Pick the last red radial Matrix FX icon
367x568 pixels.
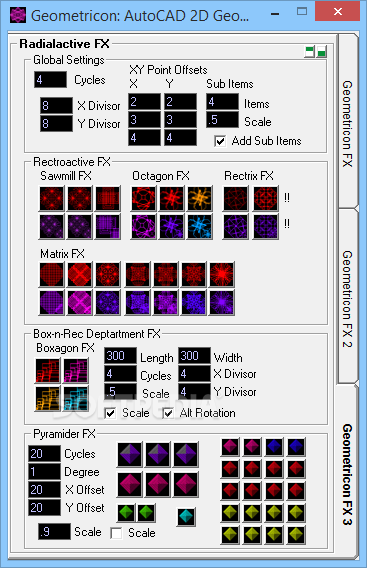[222, 274]
